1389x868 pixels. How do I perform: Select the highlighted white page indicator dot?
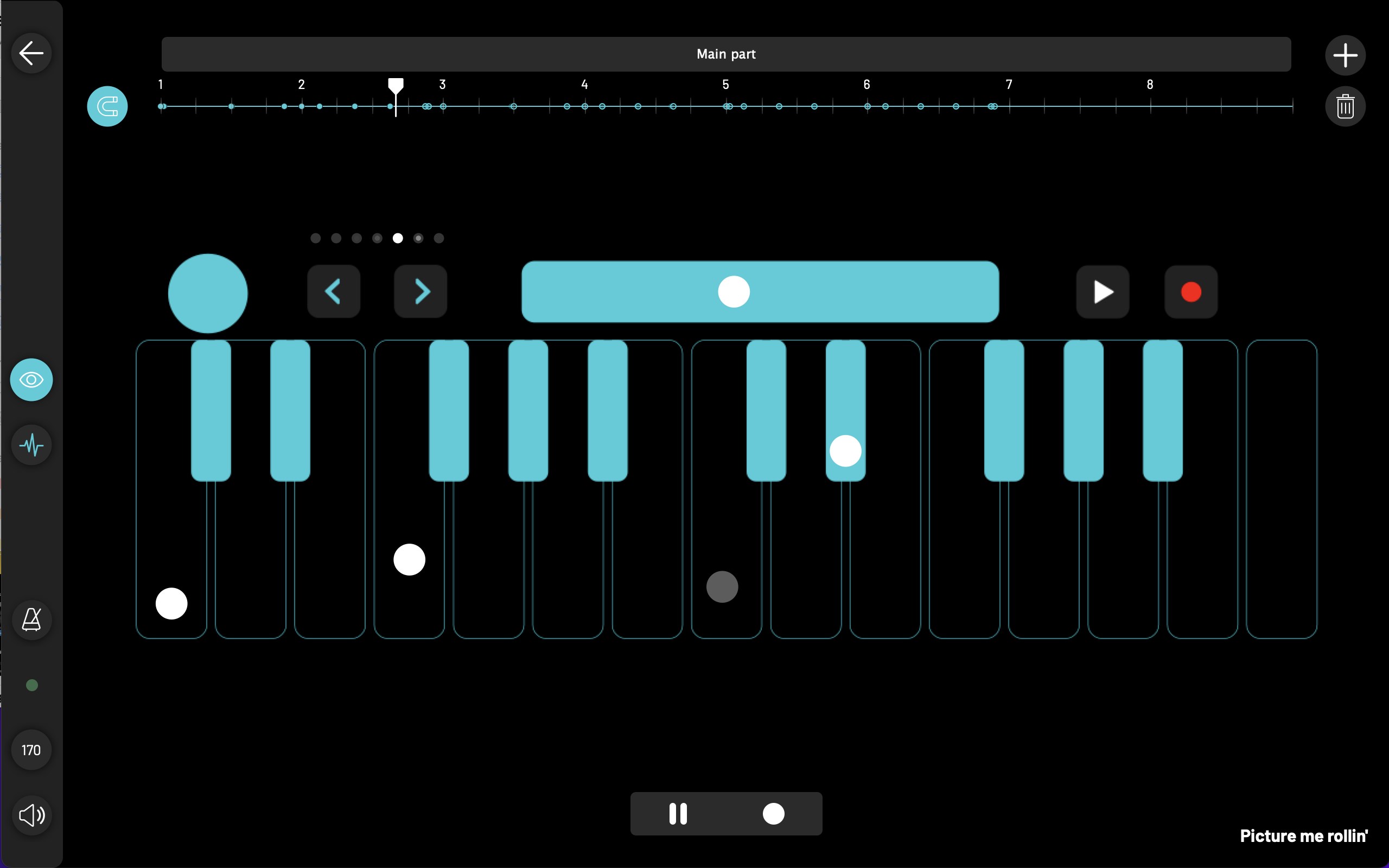click(x=398, y=238)
